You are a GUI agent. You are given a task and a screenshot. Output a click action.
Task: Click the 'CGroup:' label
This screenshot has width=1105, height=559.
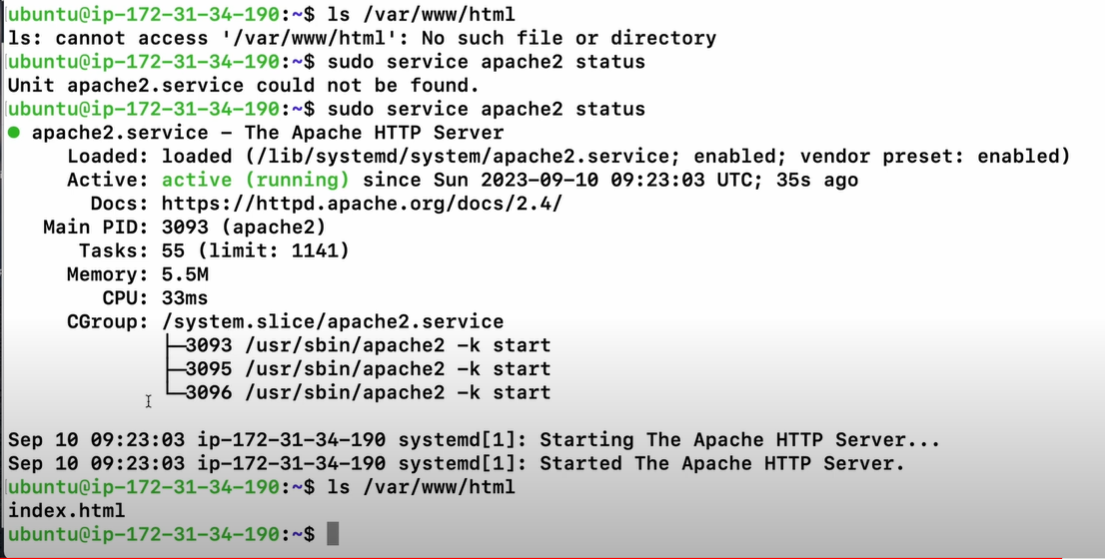(109, 321)
